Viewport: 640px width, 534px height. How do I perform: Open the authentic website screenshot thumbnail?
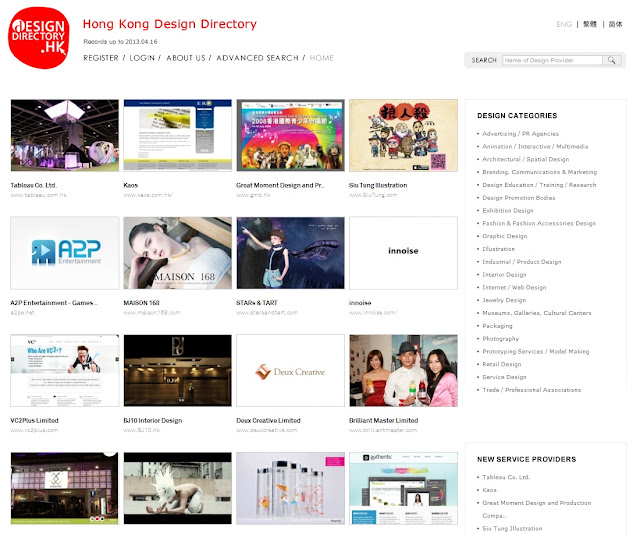tap(403, 488)
